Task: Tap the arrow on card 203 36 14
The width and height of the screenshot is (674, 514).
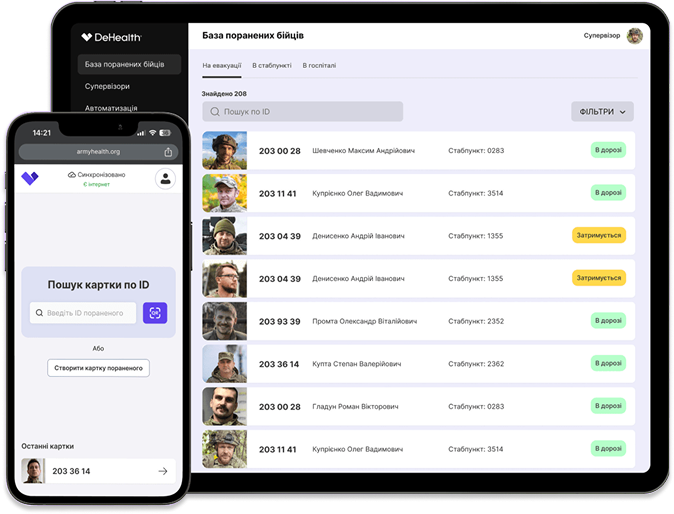Action: coord(162,471)
